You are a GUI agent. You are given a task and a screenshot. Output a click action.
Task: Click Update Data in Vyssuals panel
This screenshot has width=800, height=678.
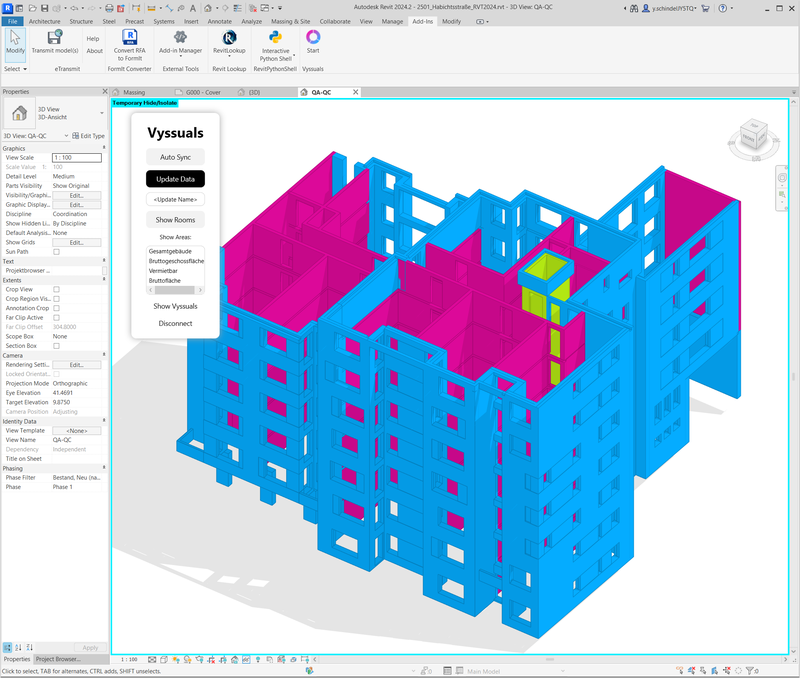(175, 179)
